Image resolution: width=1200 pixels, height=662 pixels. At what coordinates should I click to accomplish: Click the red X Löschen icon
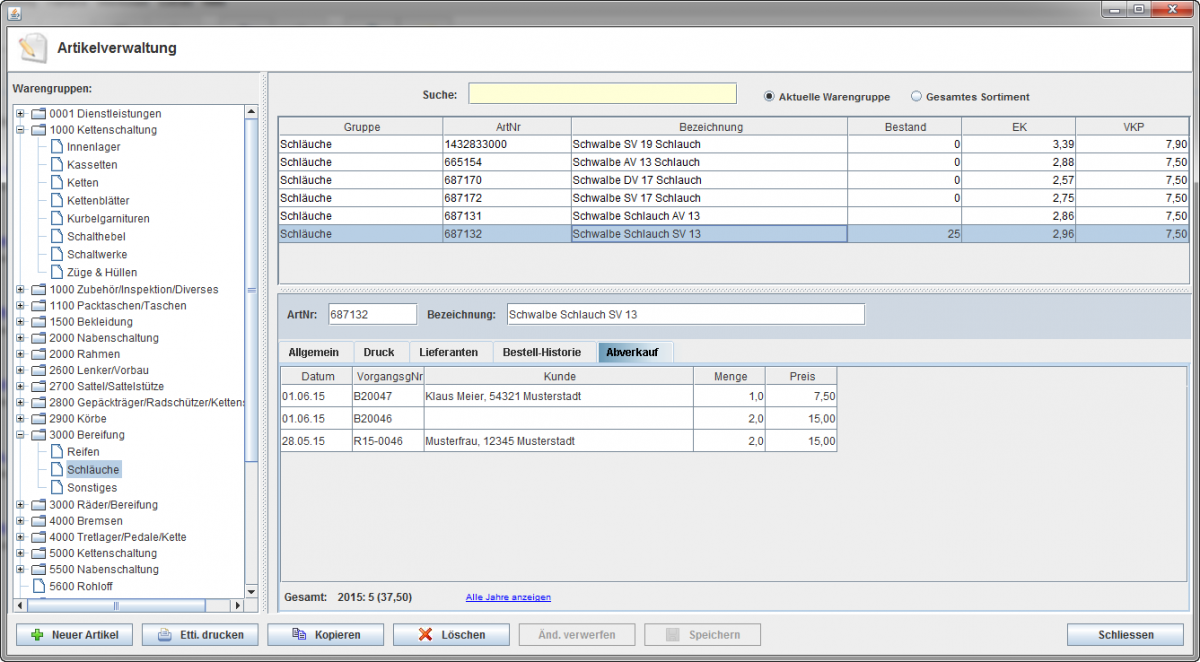[x=424, y=635]
